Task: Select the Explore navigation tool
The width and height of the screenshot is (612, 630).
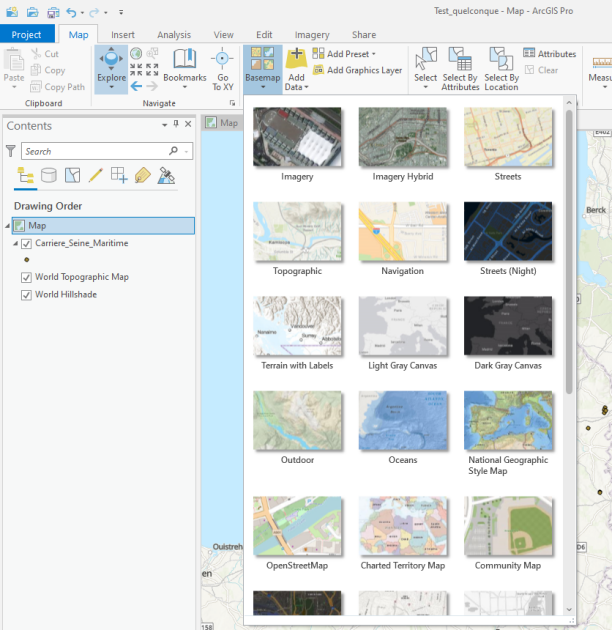Action: coord(111,69)
